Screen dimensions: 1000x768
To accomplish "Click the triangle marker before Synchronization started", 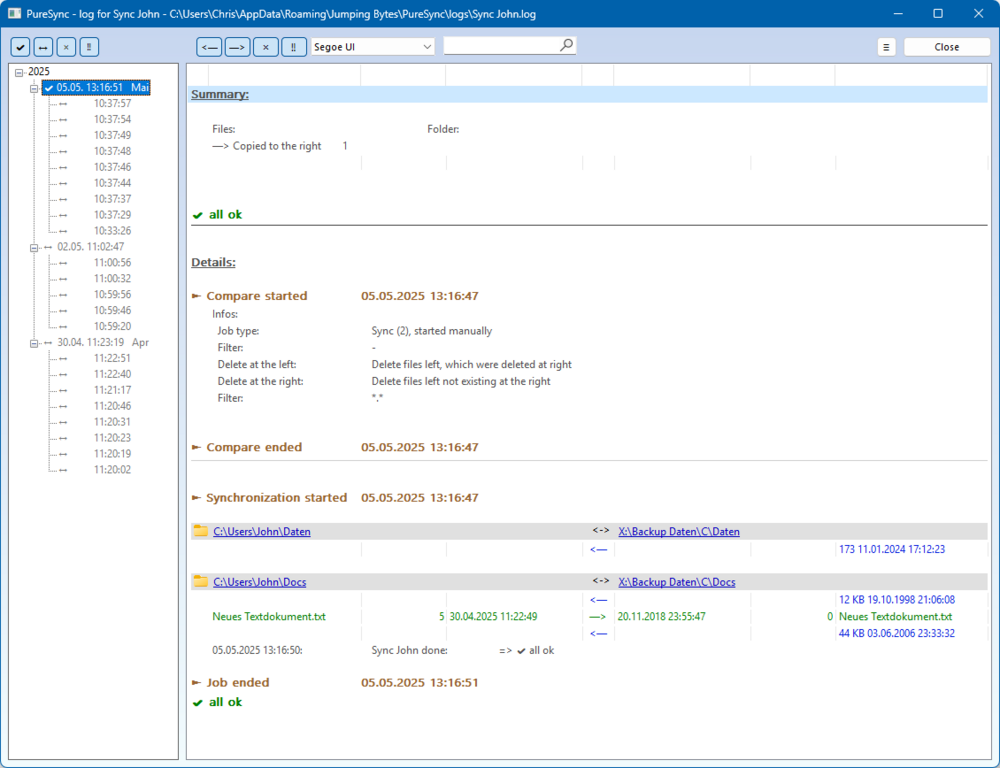I will [196, 498].
